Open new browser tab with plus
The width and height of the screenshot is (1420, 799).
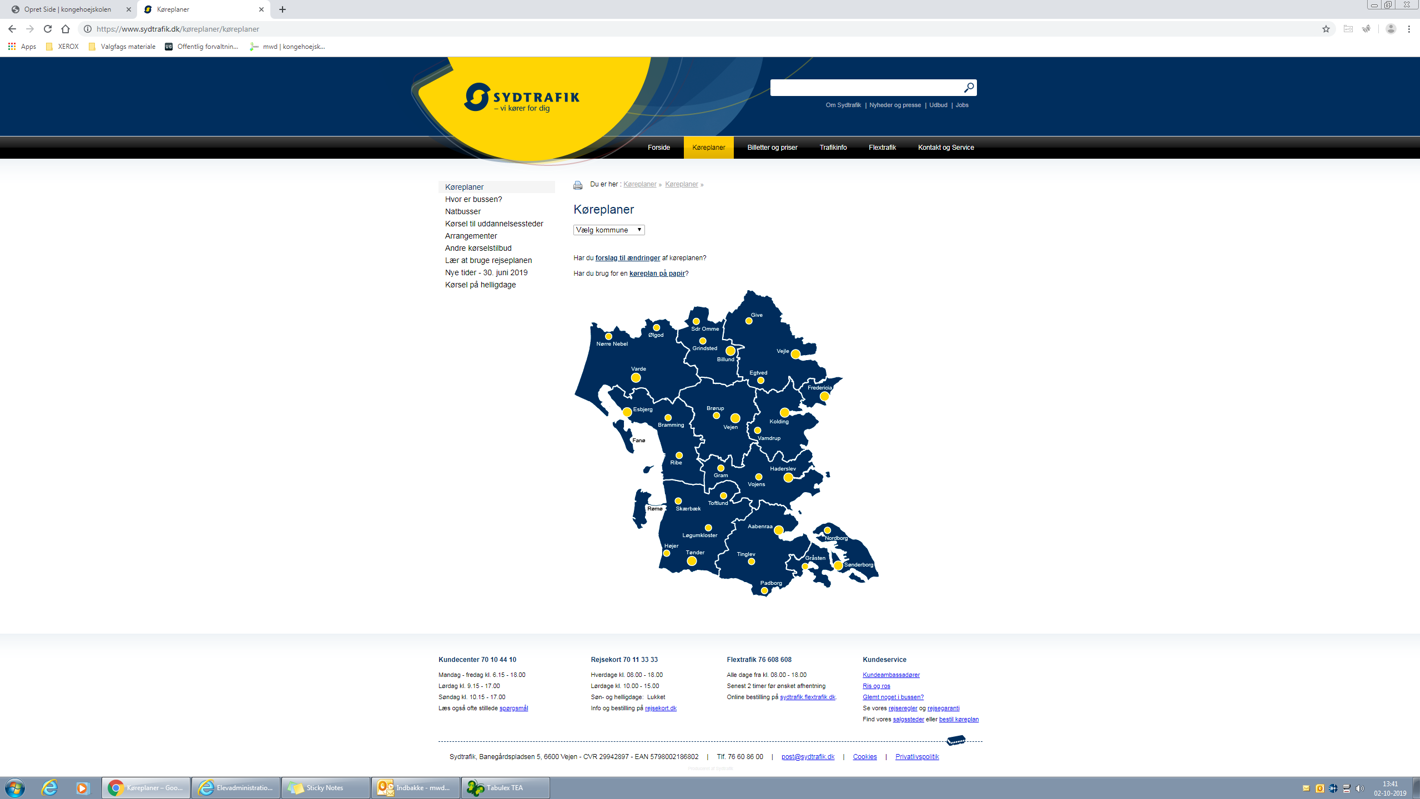282,9
